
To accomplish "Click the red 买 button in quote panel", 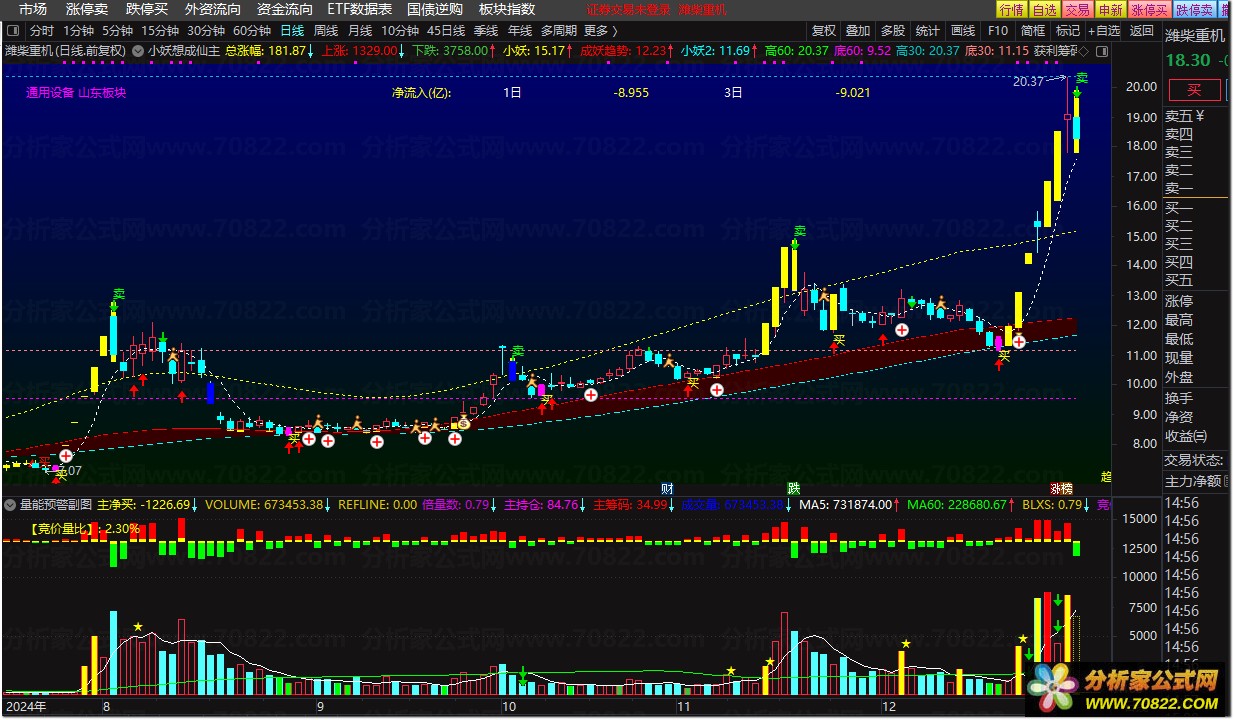I will click(1196, 90).
